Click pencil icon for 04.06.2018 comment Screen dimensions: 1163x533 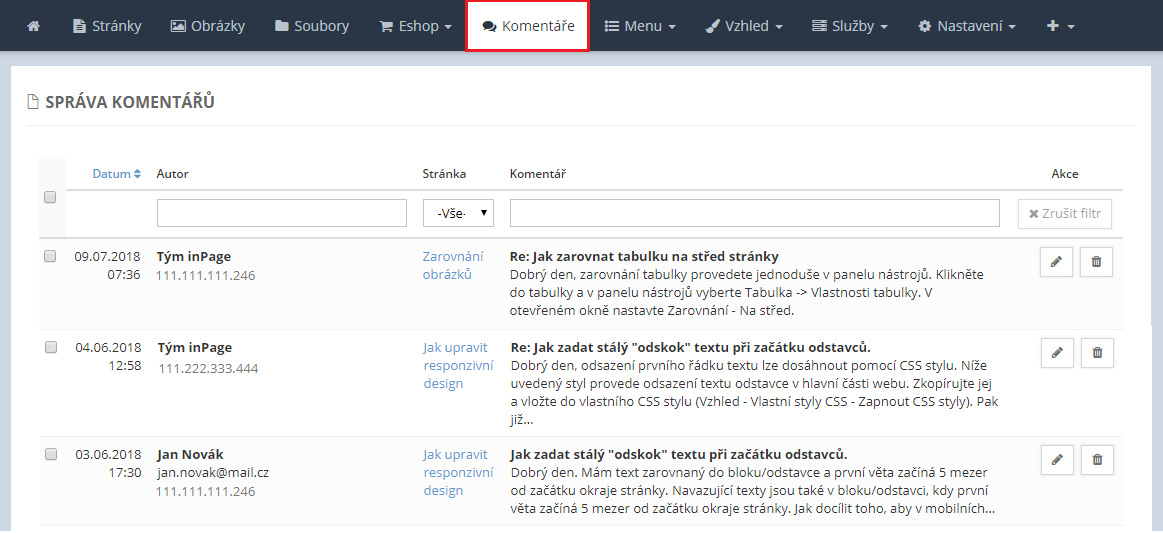tap(1056, 353)
